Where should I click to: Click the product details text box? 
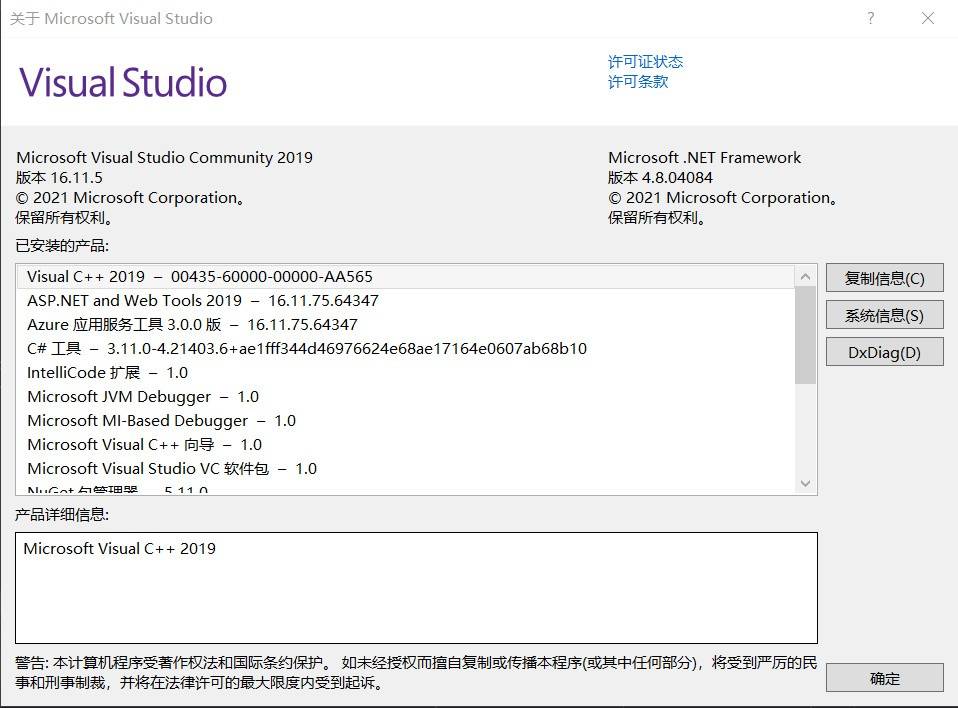coord(416,588)
